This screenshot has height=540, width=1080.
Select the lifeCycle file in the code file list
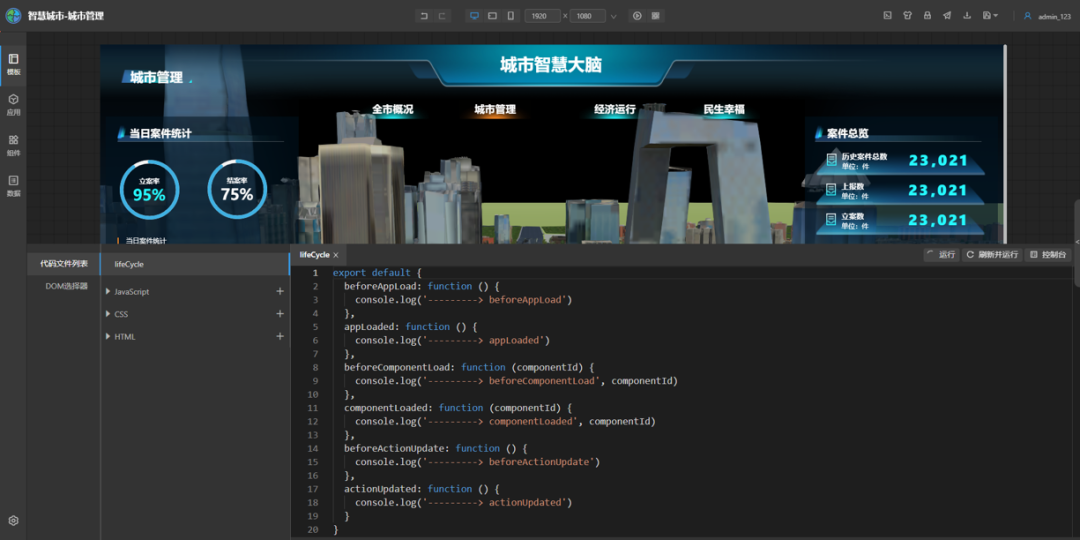pos(195,264)
